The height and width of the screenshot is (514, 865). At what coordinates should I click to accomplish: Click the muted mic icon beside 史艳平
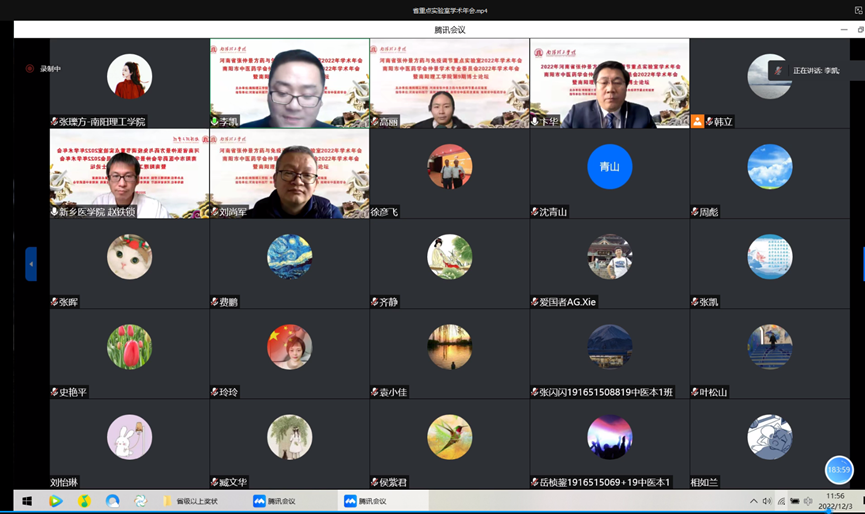pyautogui.click(x=55, y=392)
